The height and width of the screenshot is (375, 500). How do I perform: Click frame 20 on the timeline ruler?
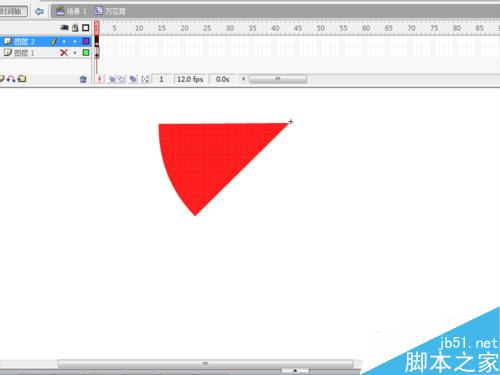(184, 28)
